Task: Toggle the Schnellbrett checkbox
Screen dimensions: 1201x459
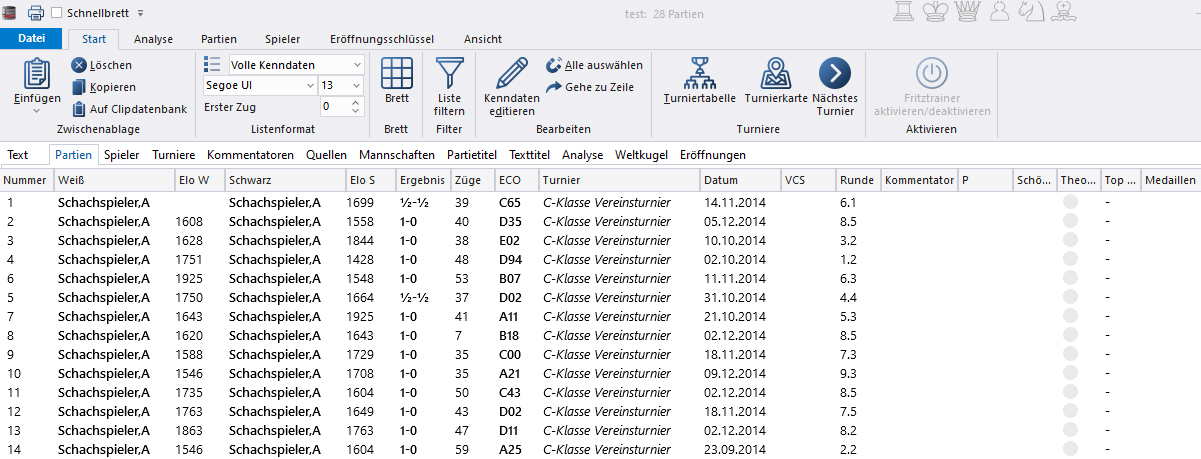Action: click(x=57, y=13)
